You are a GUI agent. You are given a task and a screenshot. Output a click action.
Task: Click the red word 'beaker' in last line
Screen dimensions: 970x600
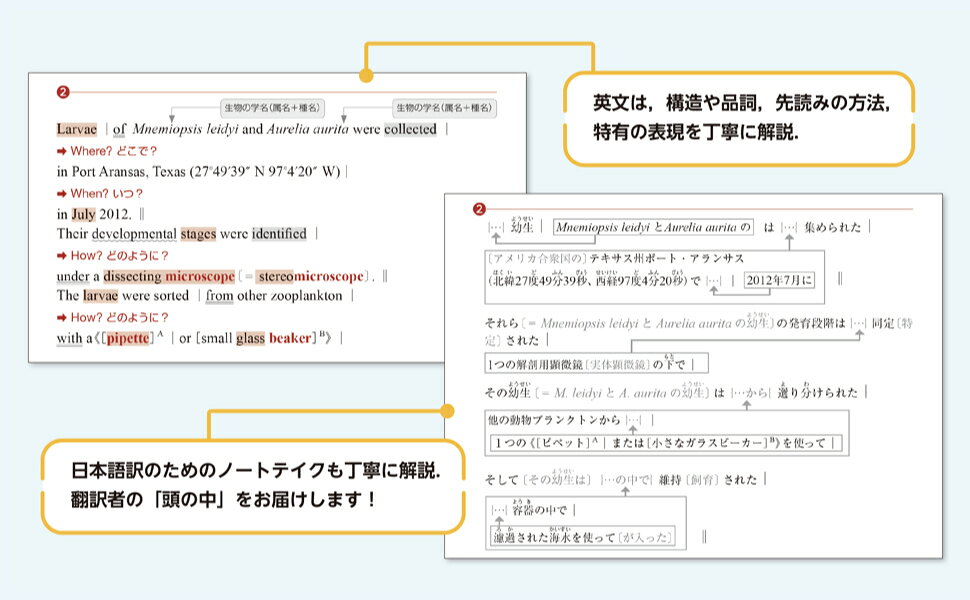pyautogui.click(x=291, y=338)
